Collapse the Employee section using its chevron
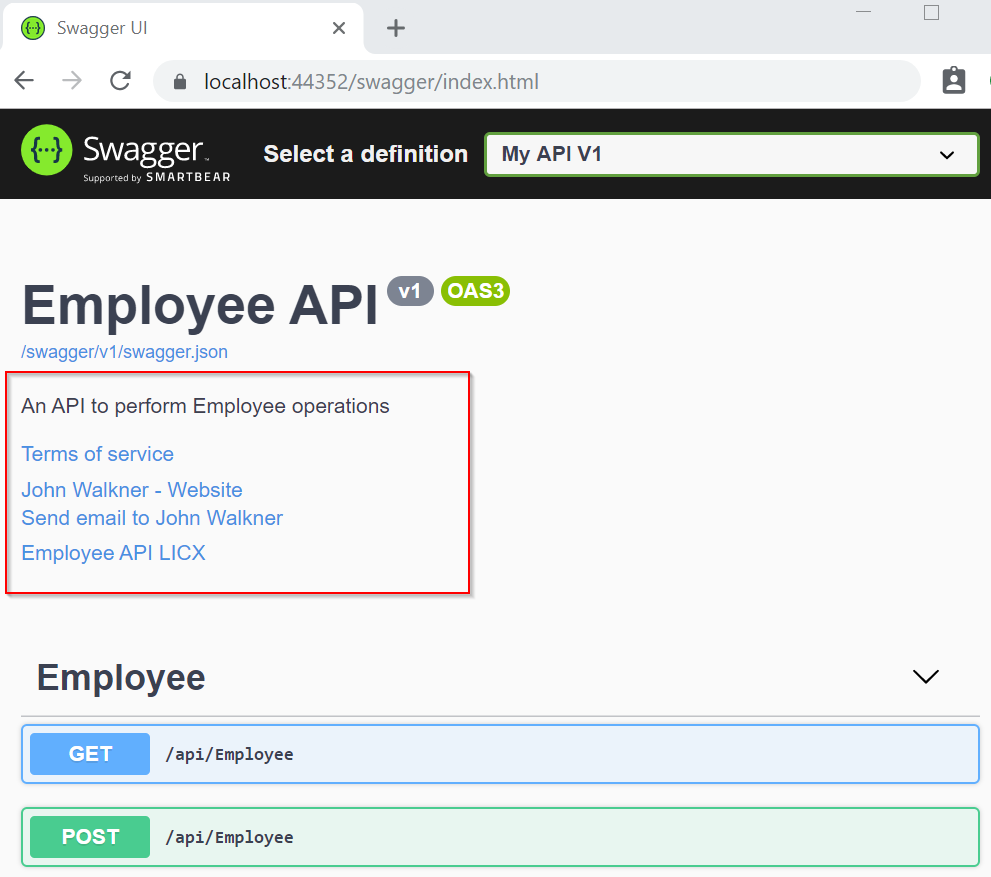 pos(925,677)
